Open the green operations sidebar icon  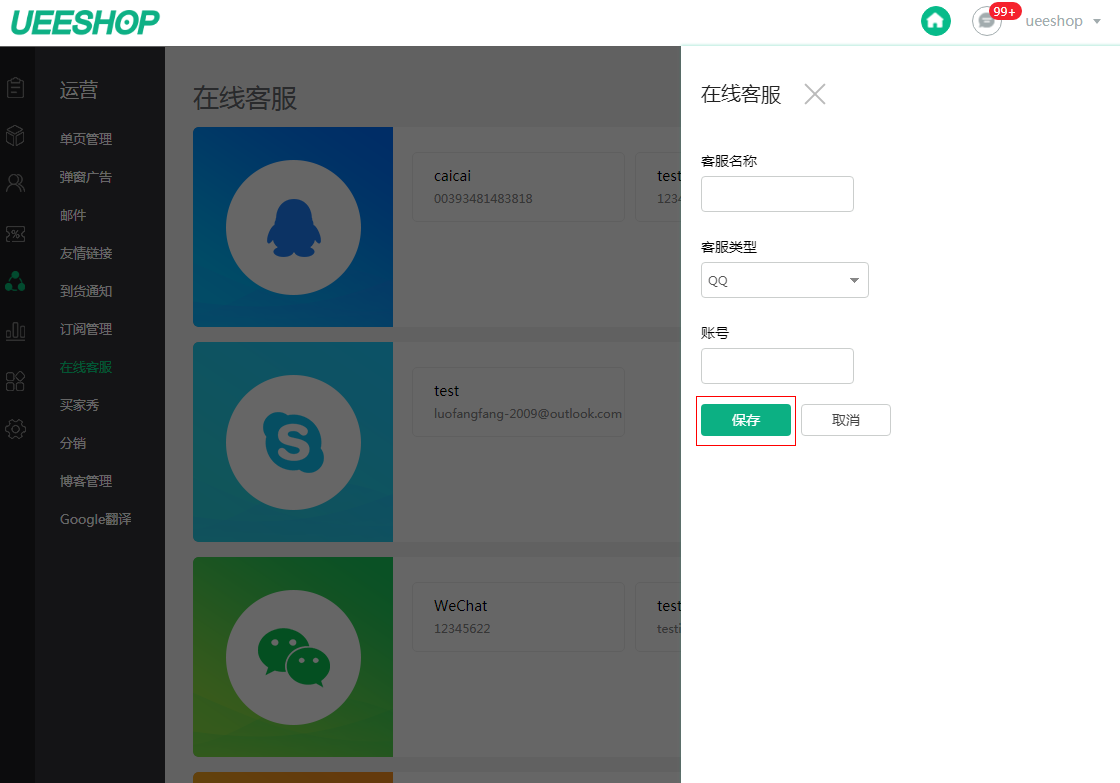tap(15, 281)
